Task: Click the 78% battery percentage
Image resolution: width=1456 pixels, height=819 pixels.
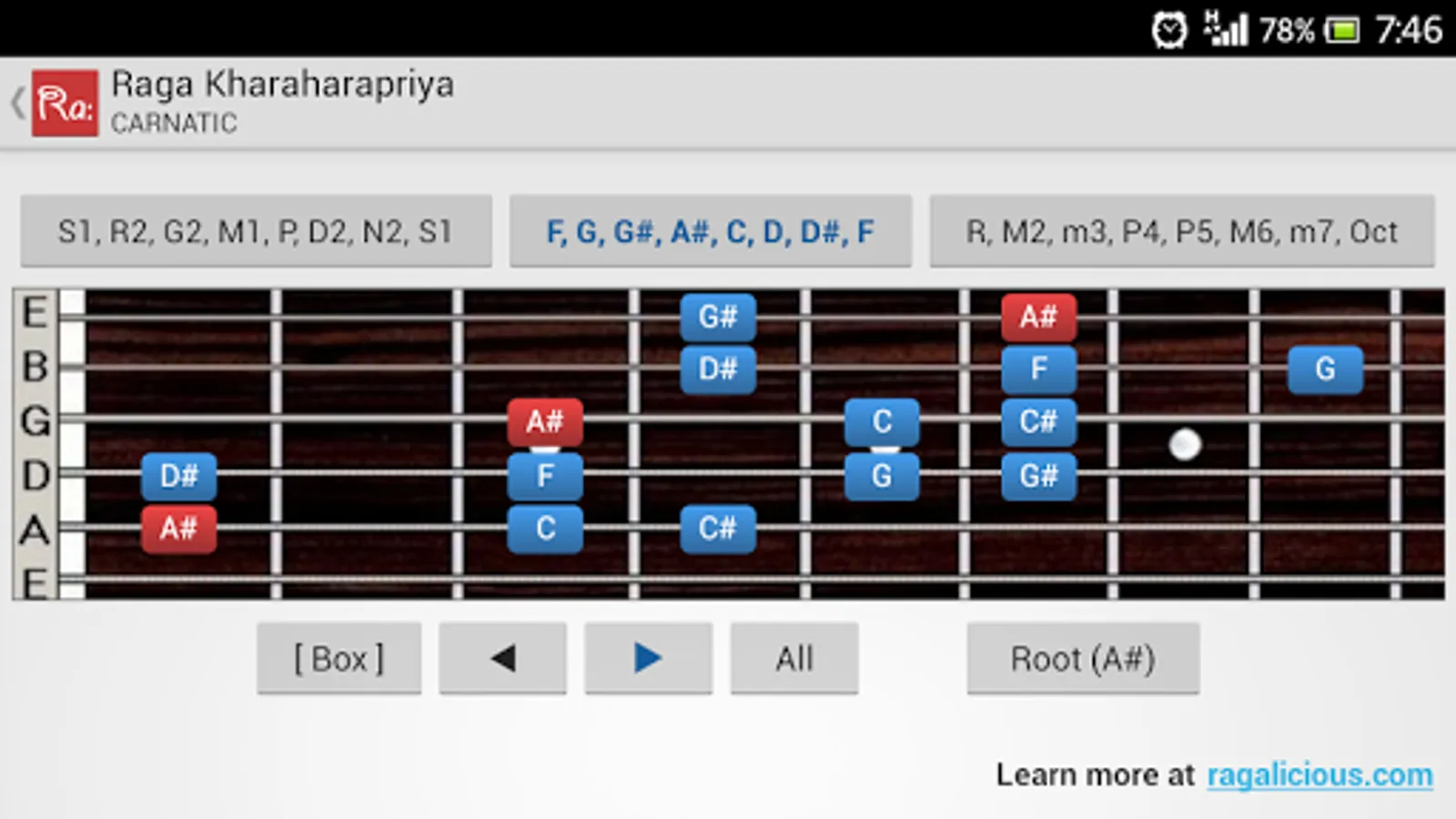Action: [x=1287, y=31]
